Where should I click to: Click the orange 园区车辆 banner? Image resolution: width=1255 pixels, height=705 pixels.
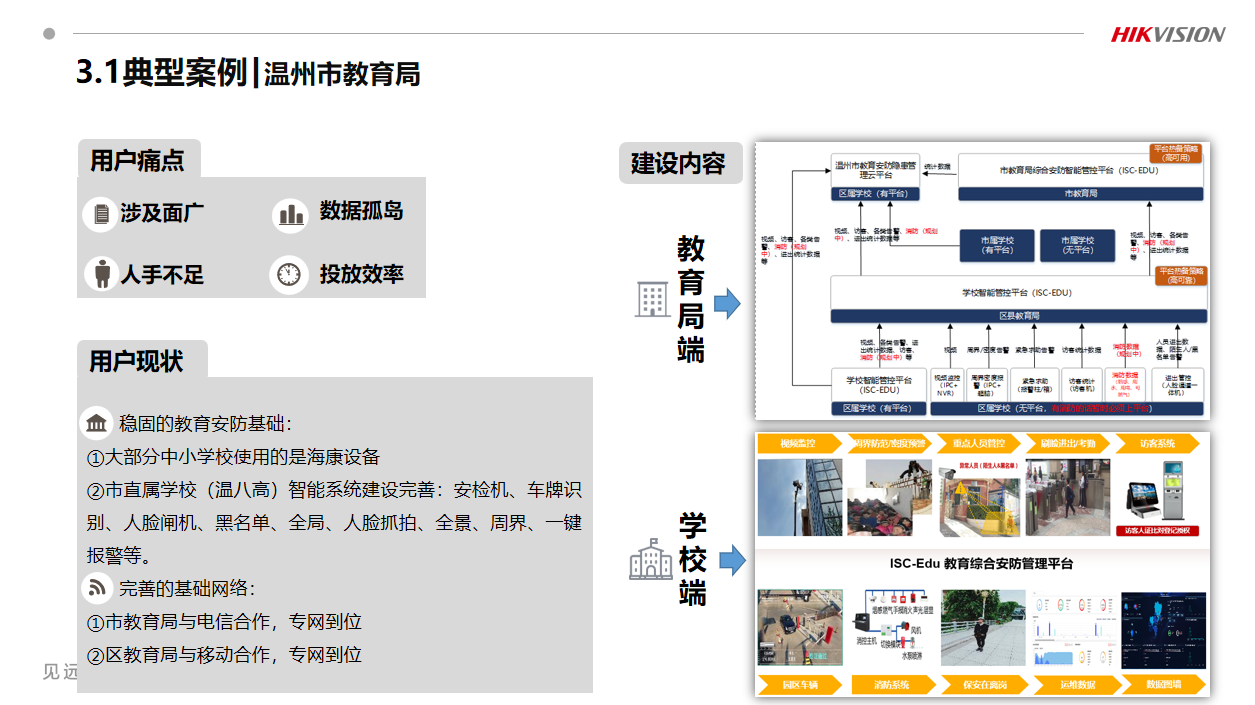(799, 685)
